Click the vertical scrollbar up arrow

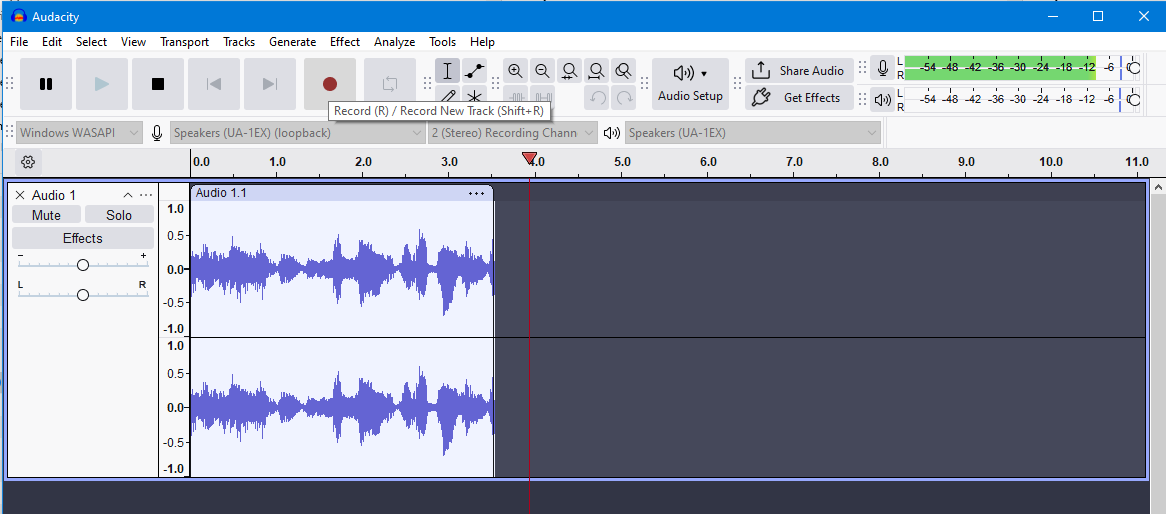[x=1158, y=187]
